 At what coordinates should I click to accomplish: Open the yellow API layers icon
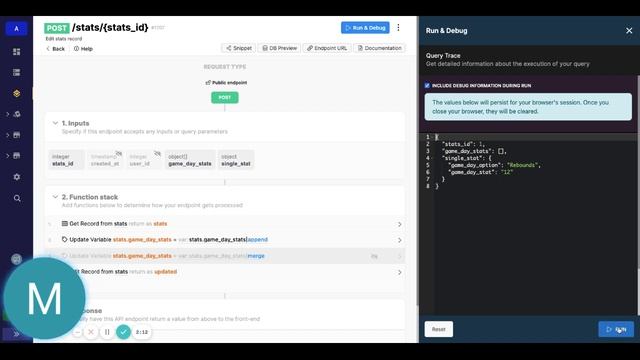[x=17, y=93]
